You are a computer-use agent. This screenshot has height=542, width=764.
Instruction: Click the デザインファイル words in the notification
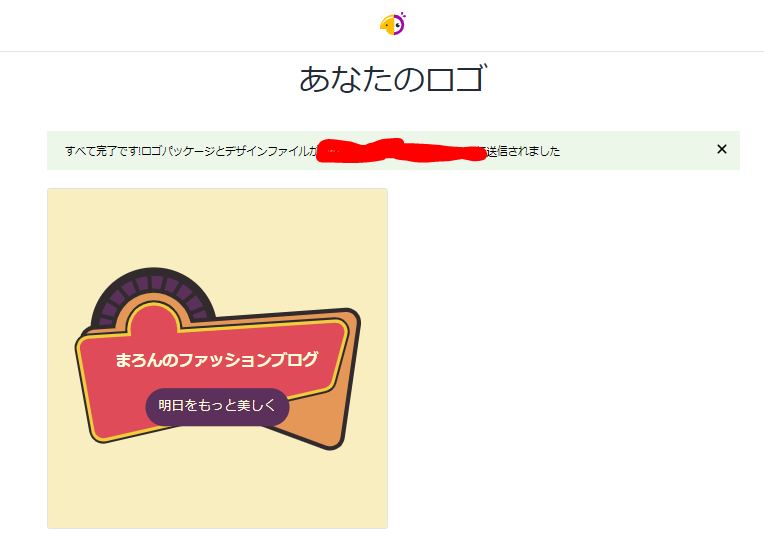tap(267, 151)
